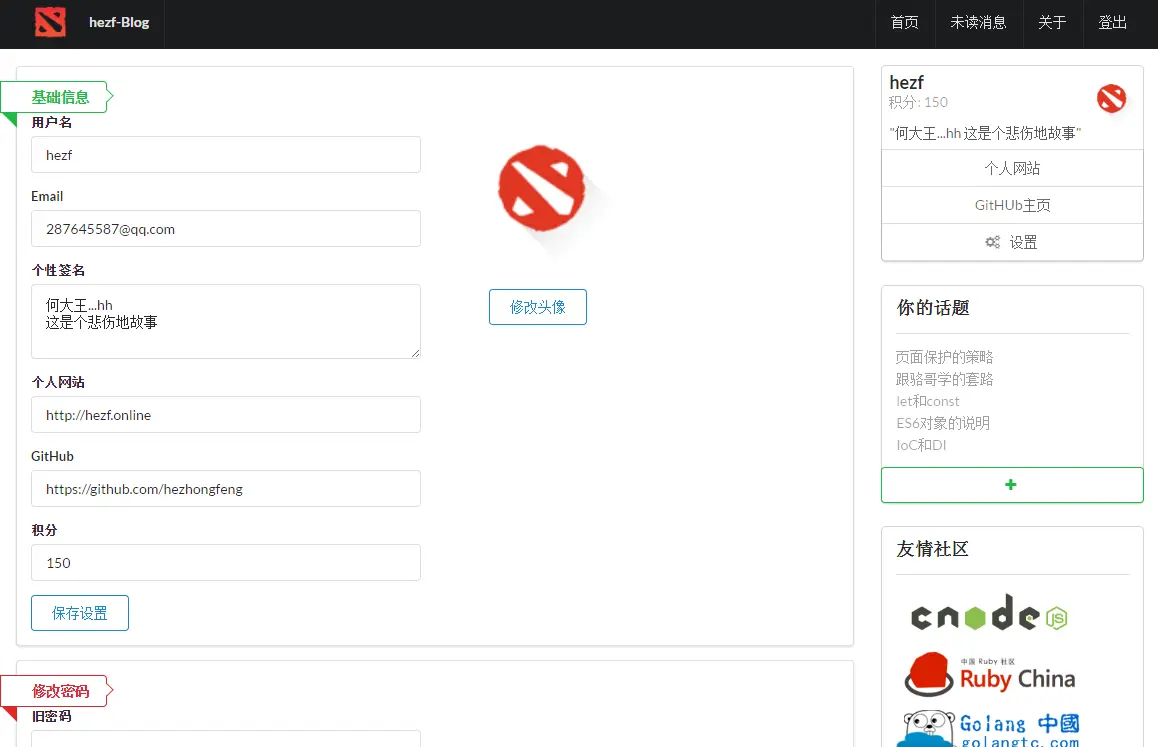Image resolution: width=1158 pixels, height=747 pixels.
Task: Open the let和const topic link
Action: coord(927,401)
